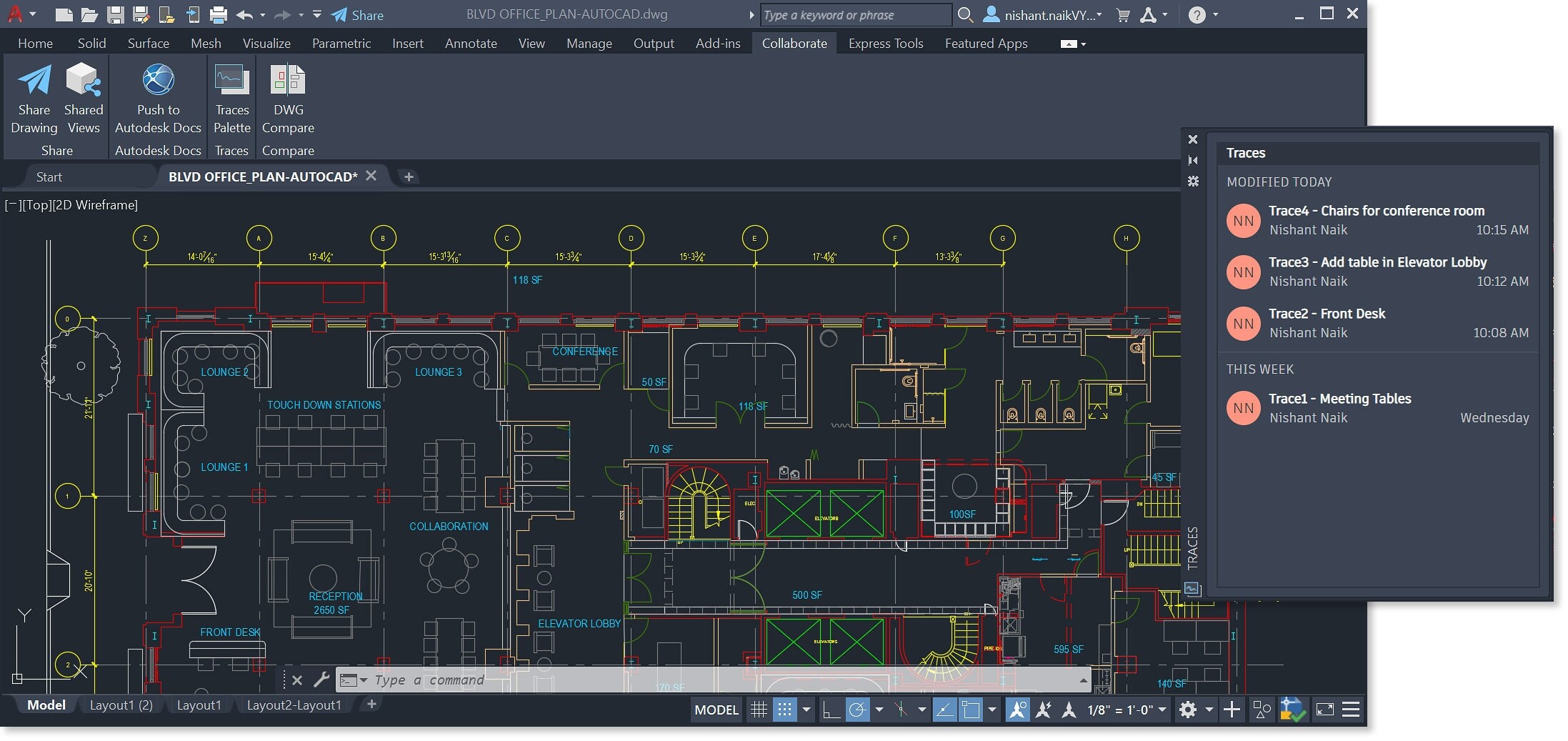Open the customization gear dropdown

tap(1208, 710)
